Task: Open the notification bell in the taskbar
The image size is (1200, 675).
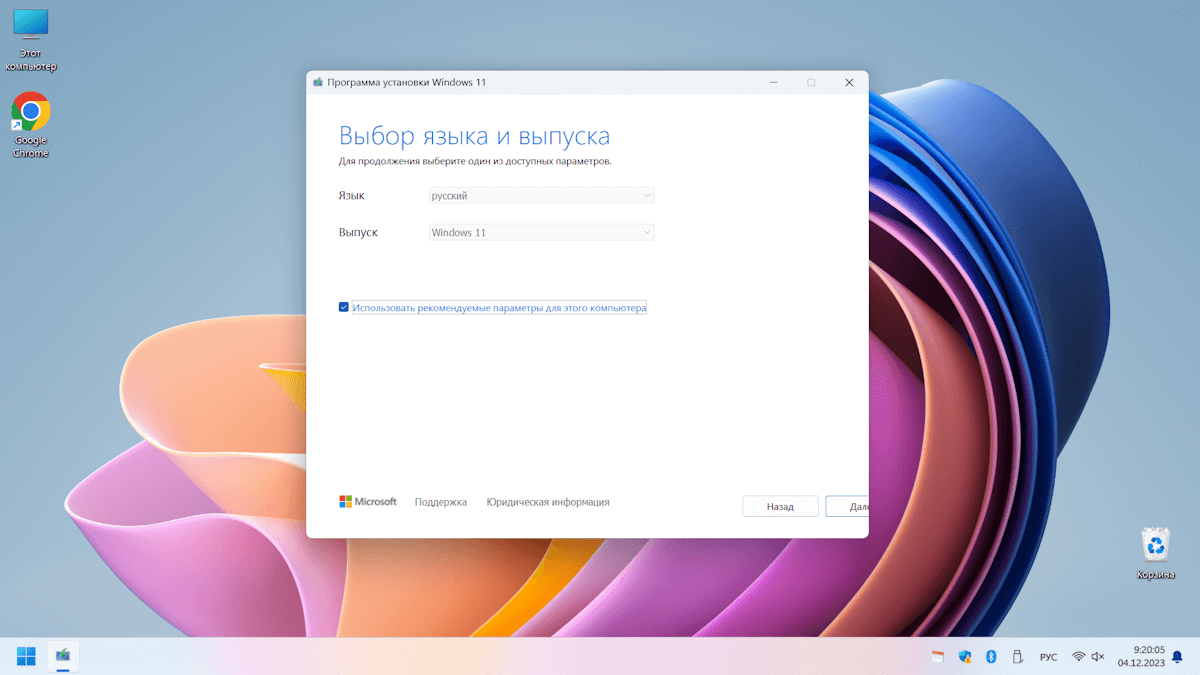Action: [x=1177, y=657]
